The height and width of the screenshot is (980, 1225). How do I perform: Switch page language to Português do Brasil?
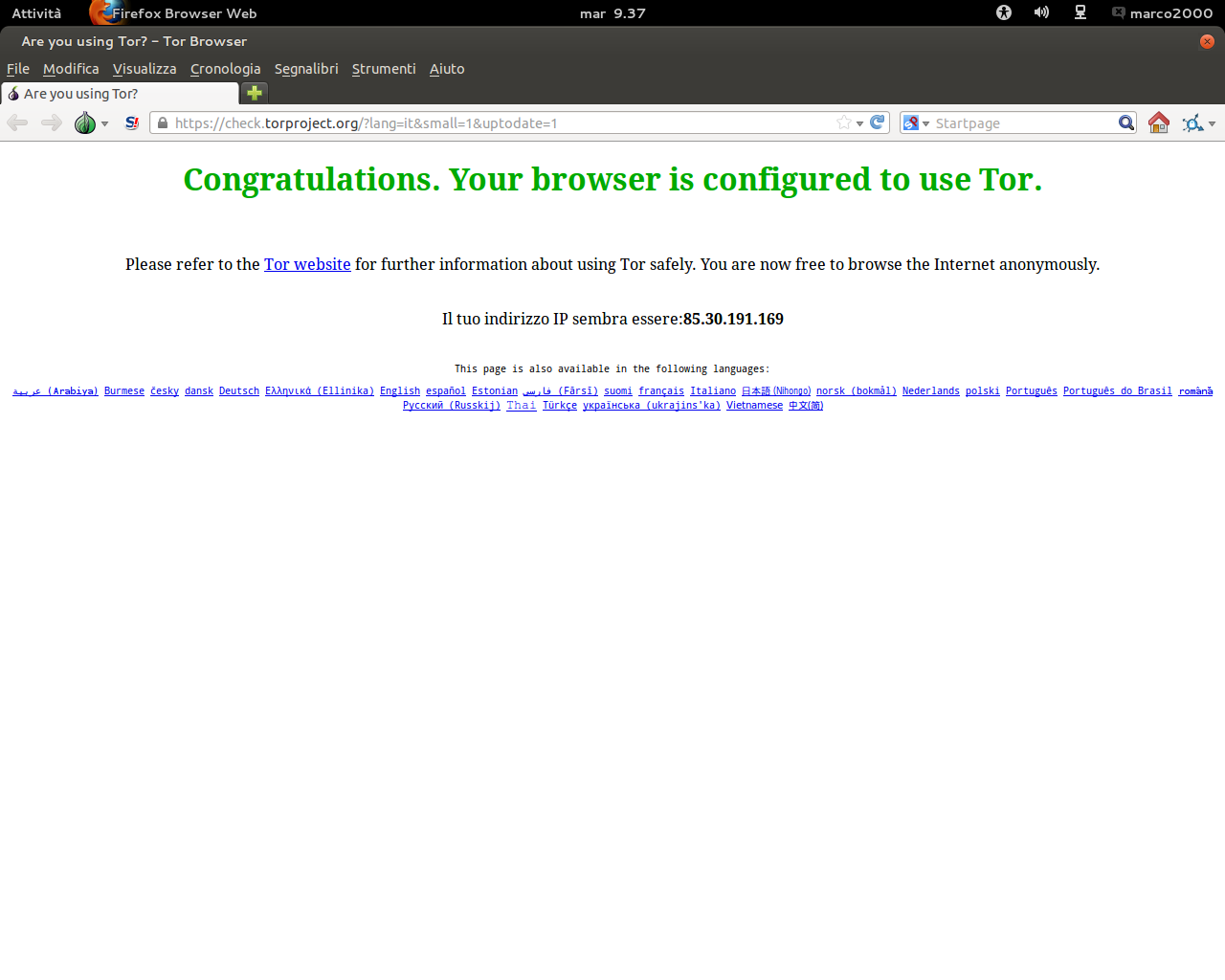click(1118, 390)
